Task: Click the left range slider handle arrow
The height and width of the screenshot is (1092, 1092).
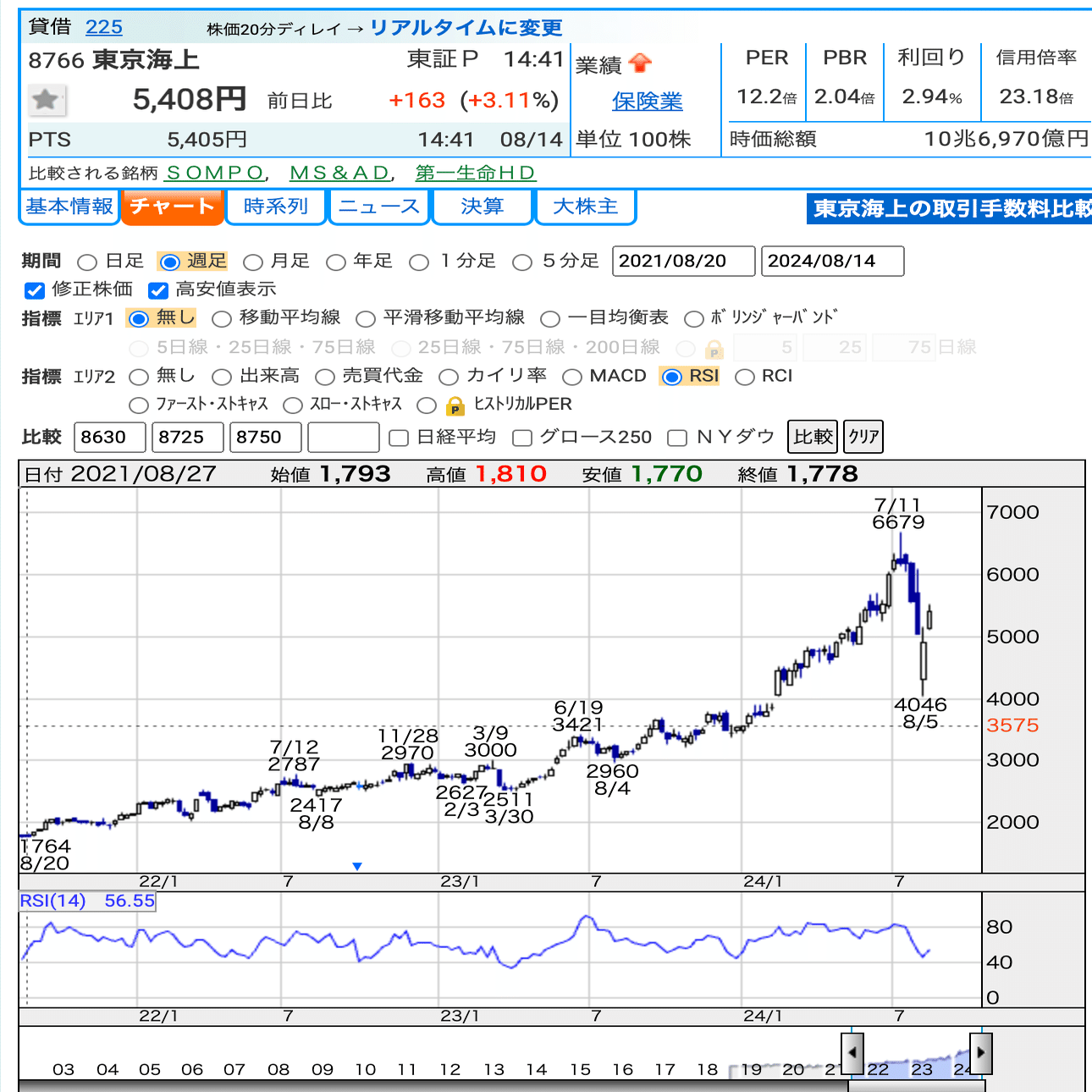Action: pos(852,1053)
